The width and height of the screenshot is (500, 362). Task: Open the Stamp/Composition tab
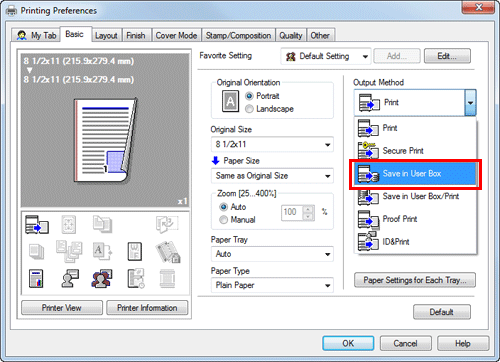(x=238, y=35)
